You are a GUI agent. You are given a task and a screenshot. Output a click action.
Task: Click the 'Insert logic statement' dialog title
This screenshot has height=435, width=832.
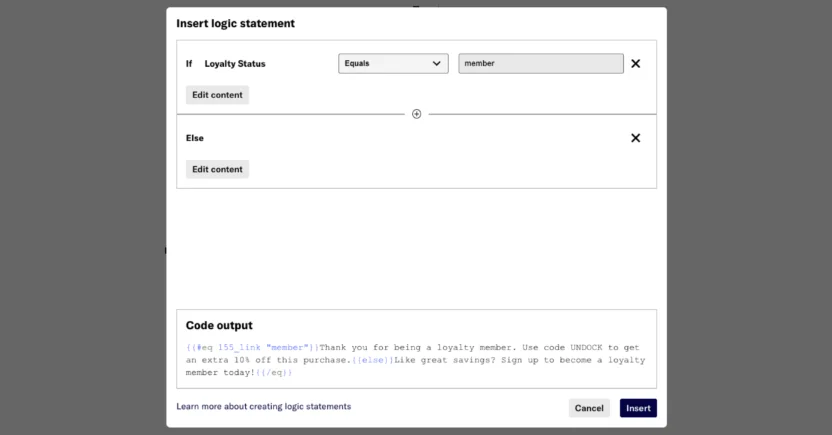click(236, 23)
